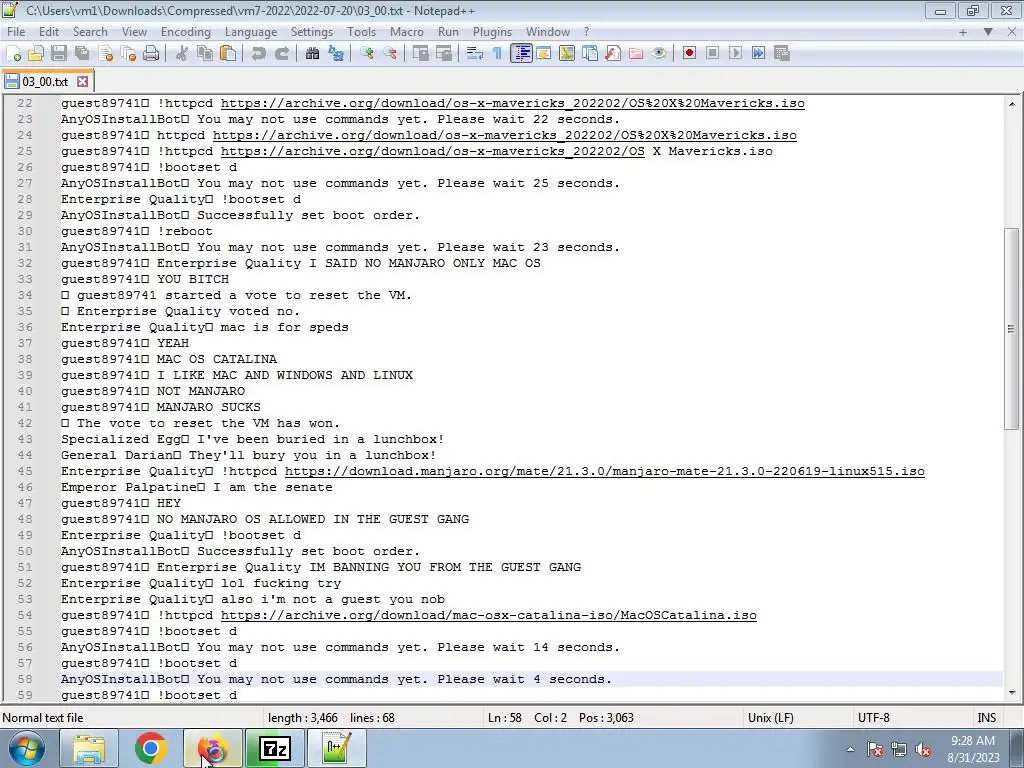Viewport: 1024px width, 768px height.
Task: Click the UTF-8 encoding status field
Action: (x=874, y=718)
